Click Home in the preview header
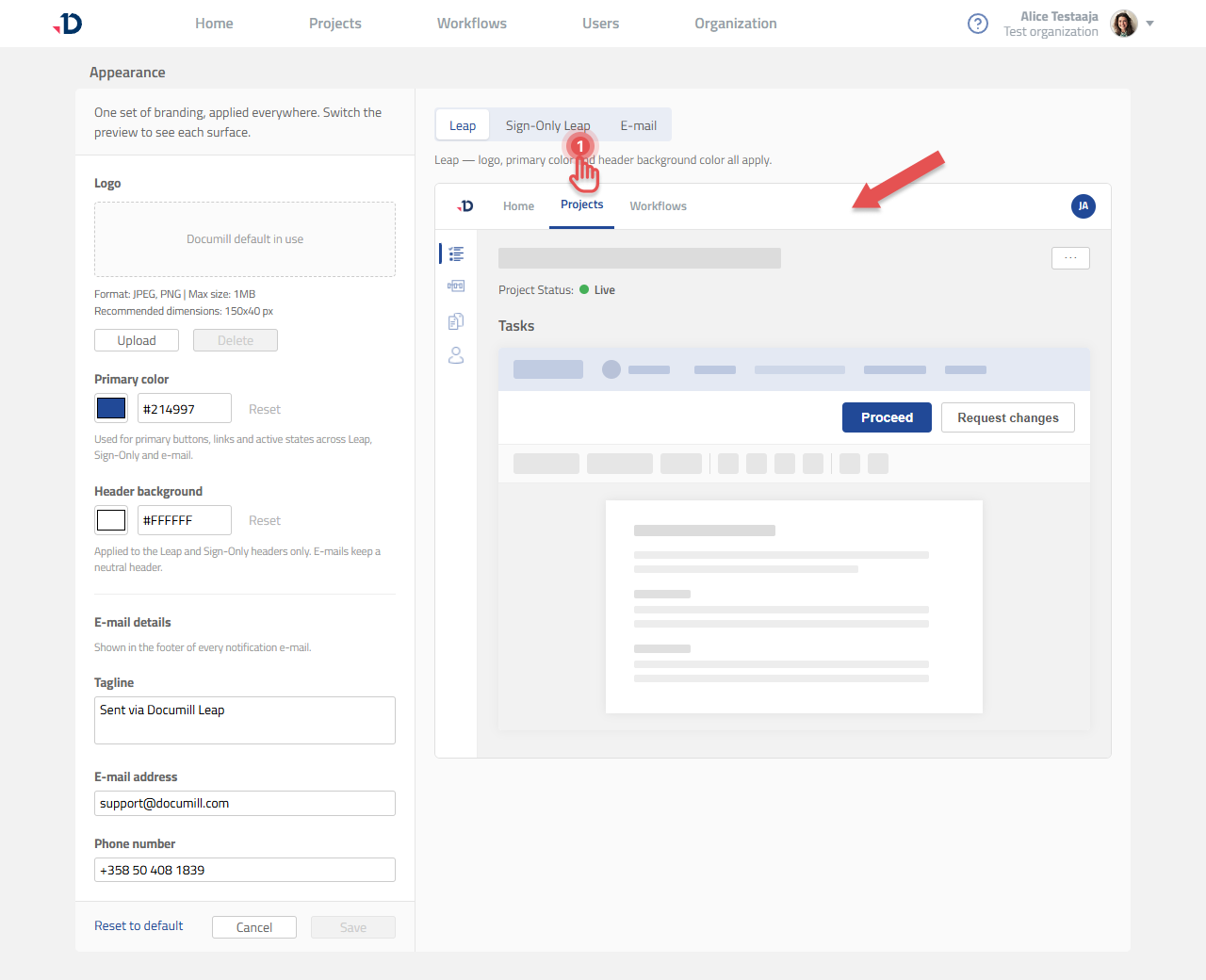This screenshot has width=1206, height=980. pyautogui.click(x=518, y=206)
